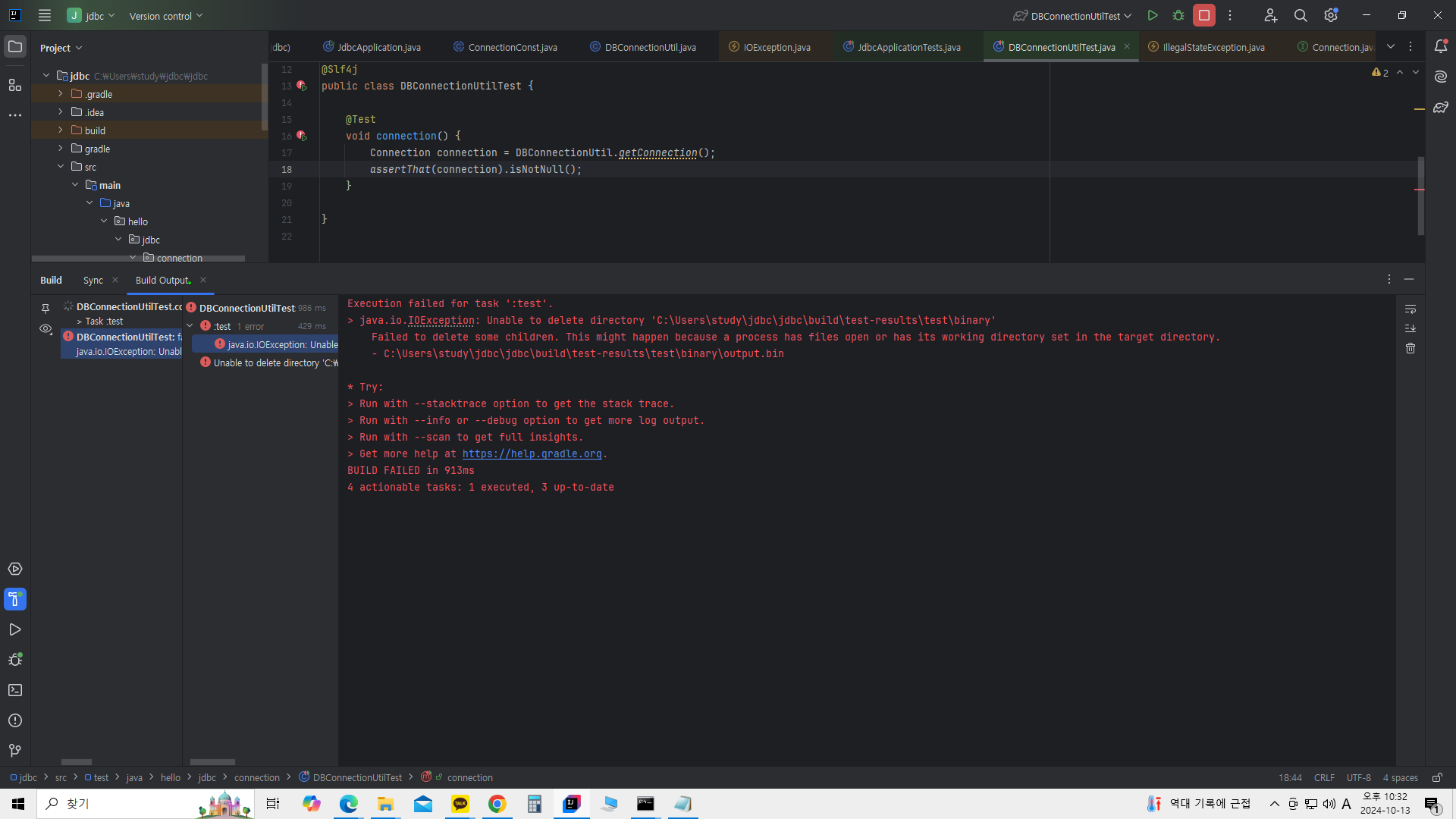Image resolution: width=1456 pixels, height=819 pixels.
Task: Open the Run tool window
Action: [15, 629]
